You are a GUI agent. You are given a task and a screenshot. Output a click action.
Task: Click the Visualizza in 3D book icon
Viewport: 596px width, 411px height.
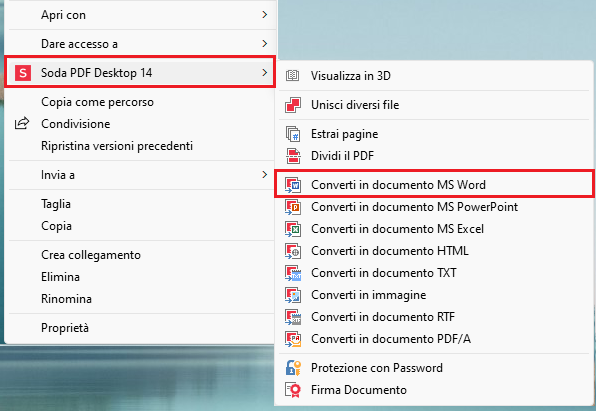click(292, 76)
